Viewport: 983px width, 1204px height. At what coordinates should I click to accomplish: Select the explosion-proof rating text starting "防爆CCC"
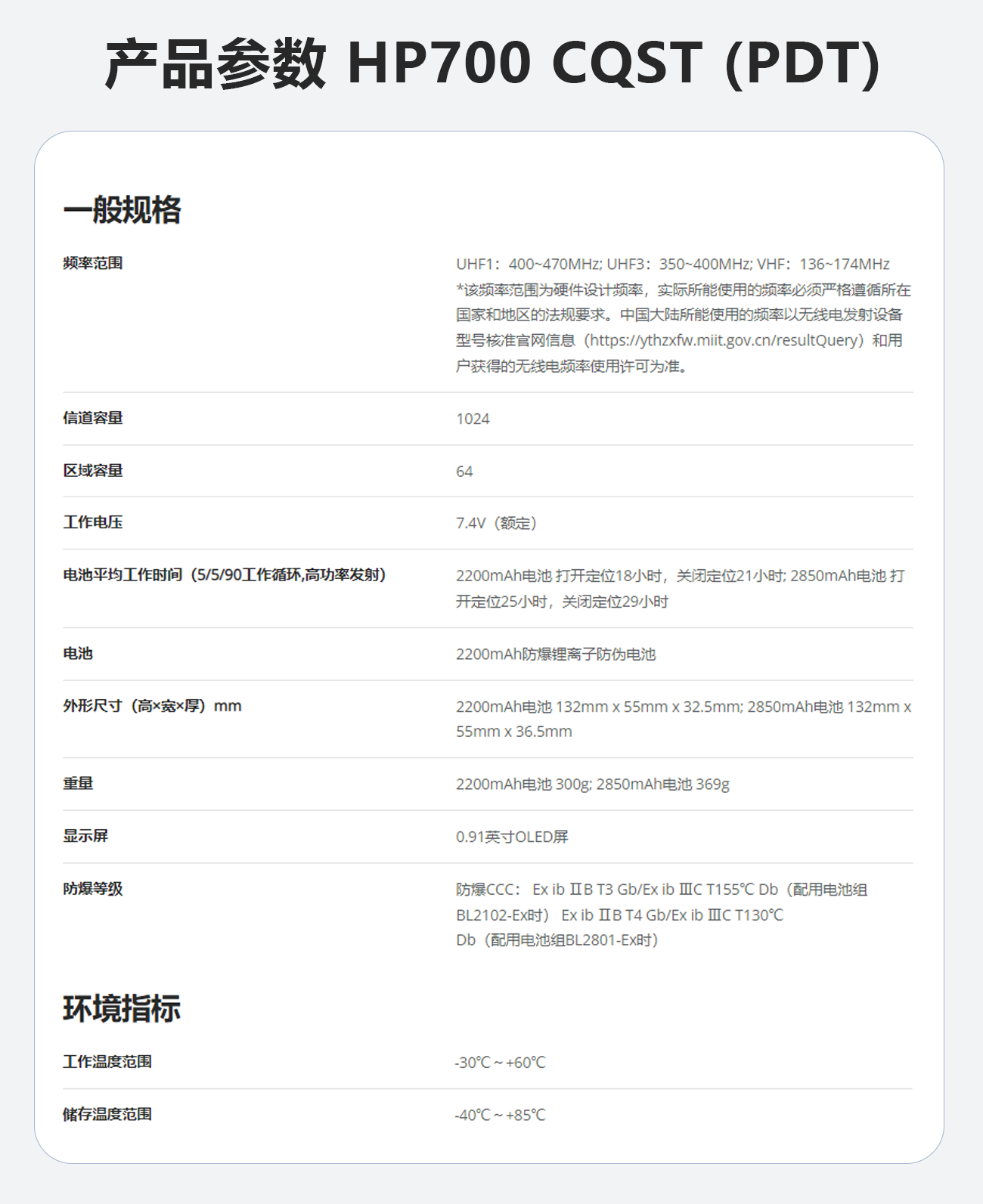662,915
